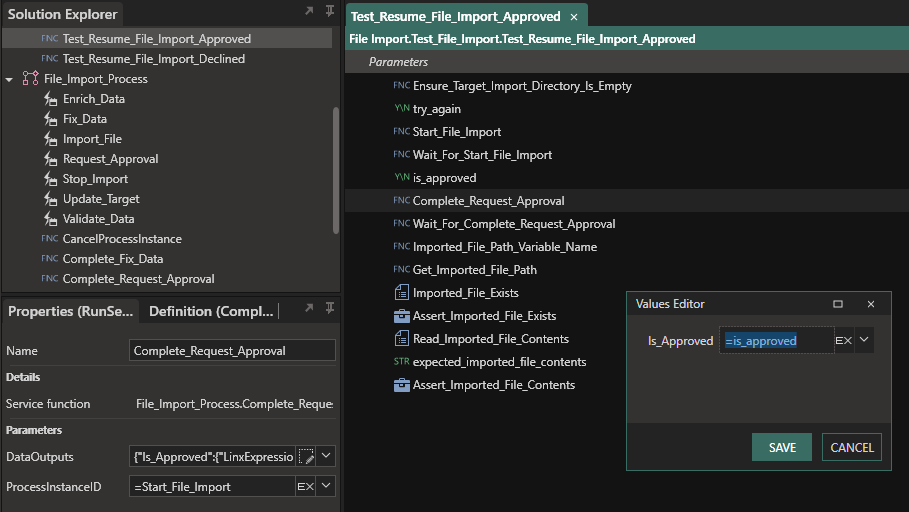Viewport: 909px width, 512px height.
Task: Select Ensure_Target_Import_Directory_Is_Empty step
Action: coord(522,86)
